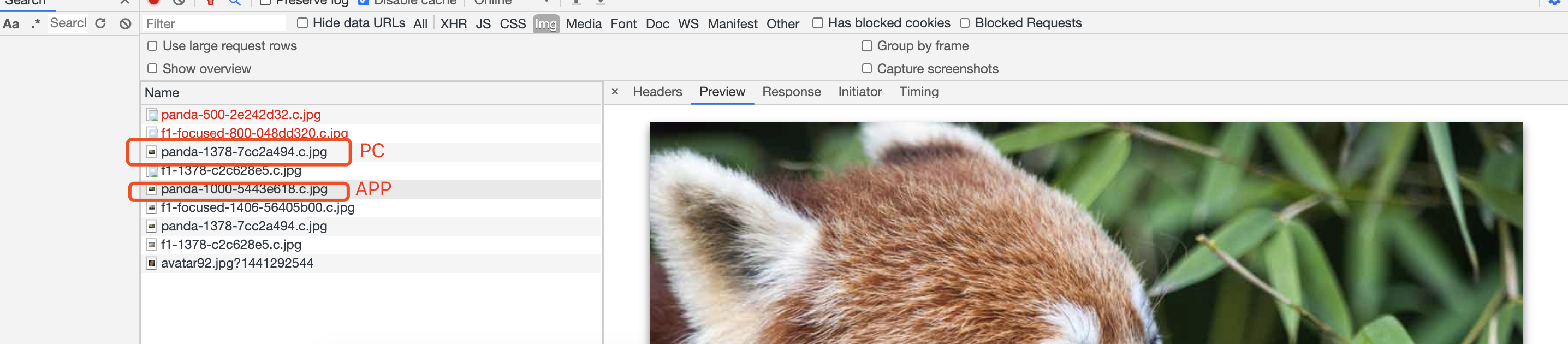Enable Show overview
This screenshot has height=344, width=1568.
pyautogui.click(x=152, y=69)
